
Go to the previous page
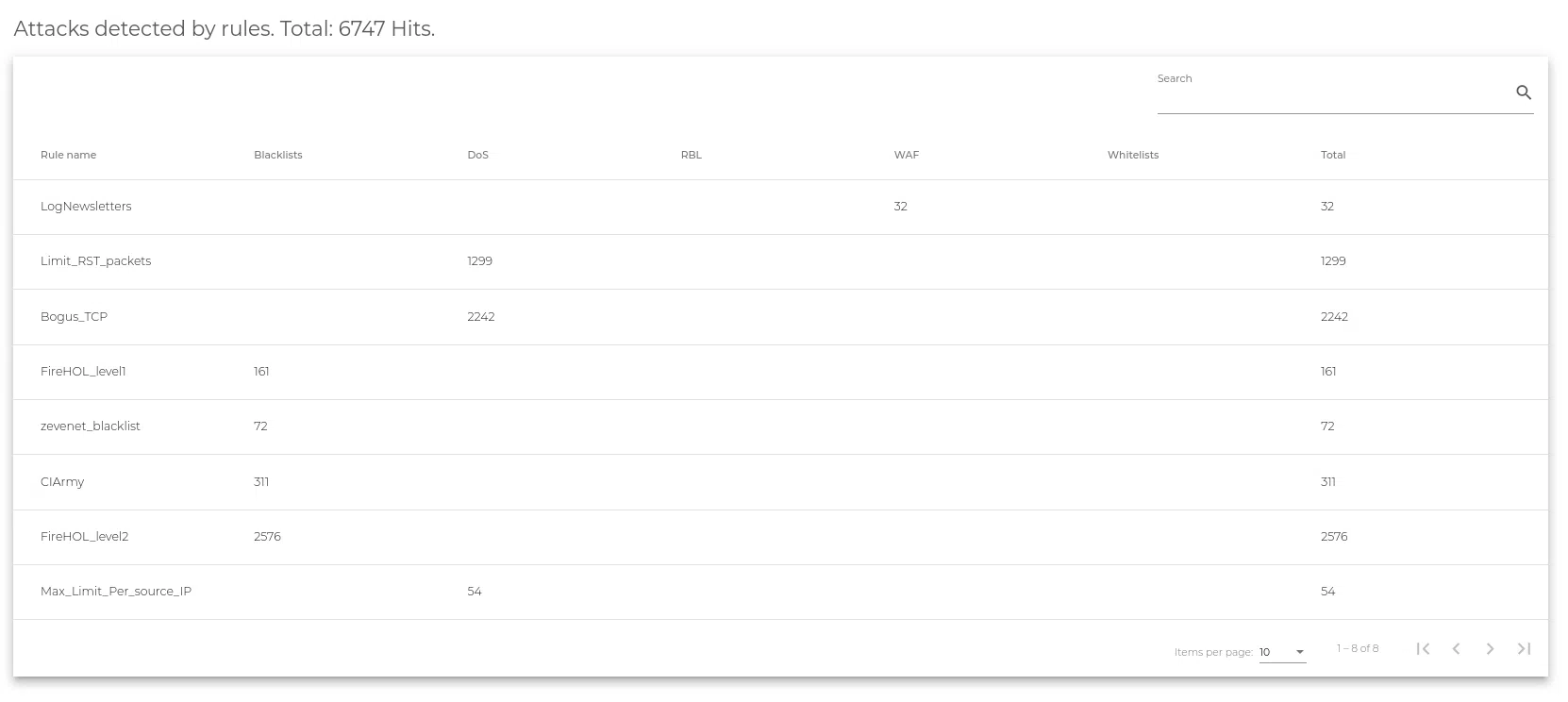tap(1457, 649)
